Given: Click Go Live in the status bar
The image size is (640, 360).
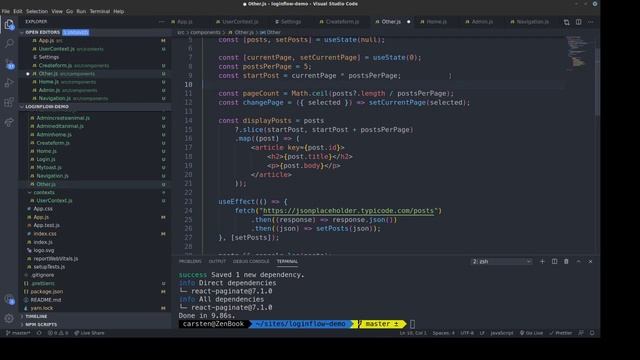Looking at the screenshot, I should coord(531,333).
